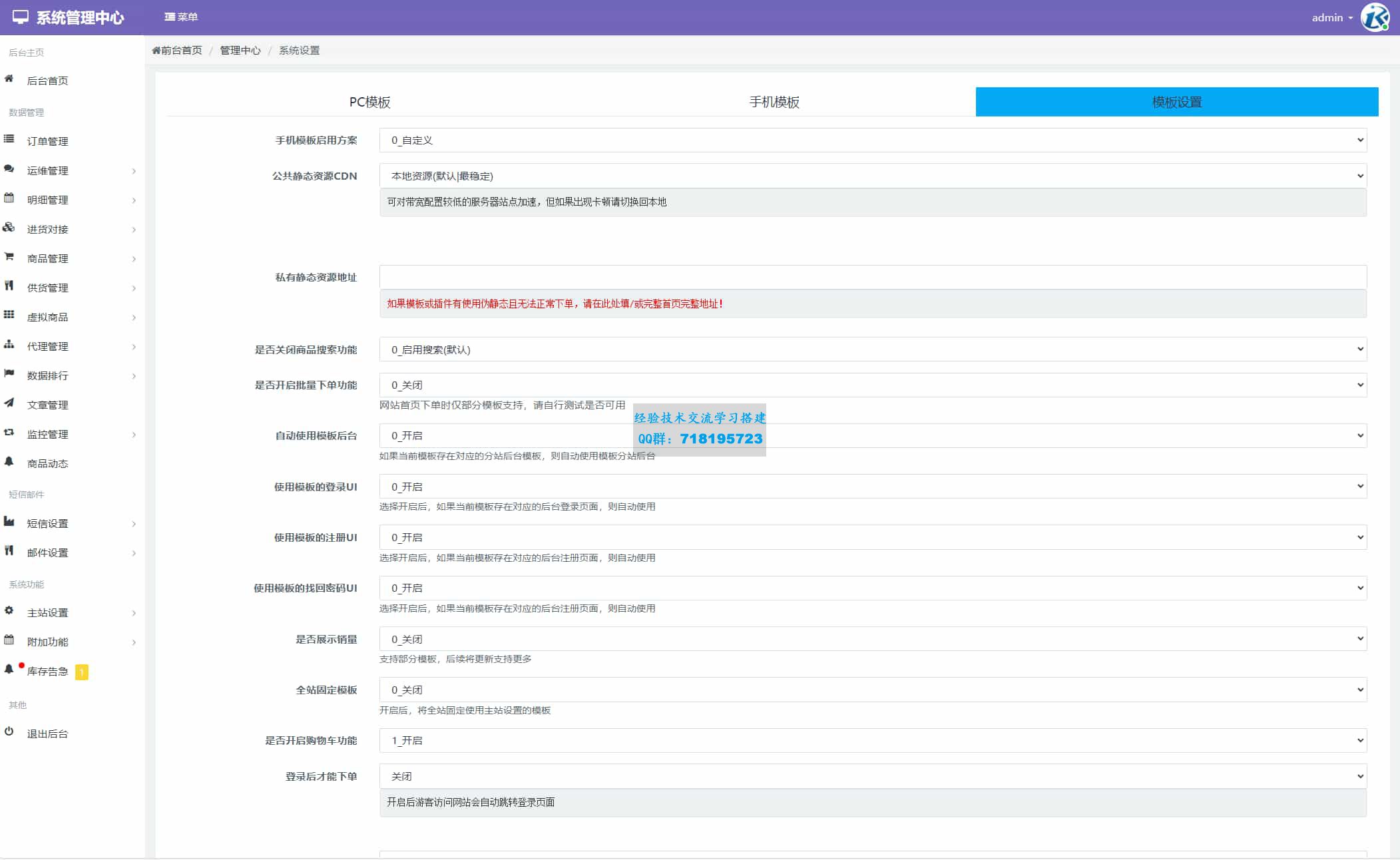Image resolution: width=1400 pixels, height=860 pixels.
Task: Click the power icon beside 退出后台
Action: [x=9, y=732]
